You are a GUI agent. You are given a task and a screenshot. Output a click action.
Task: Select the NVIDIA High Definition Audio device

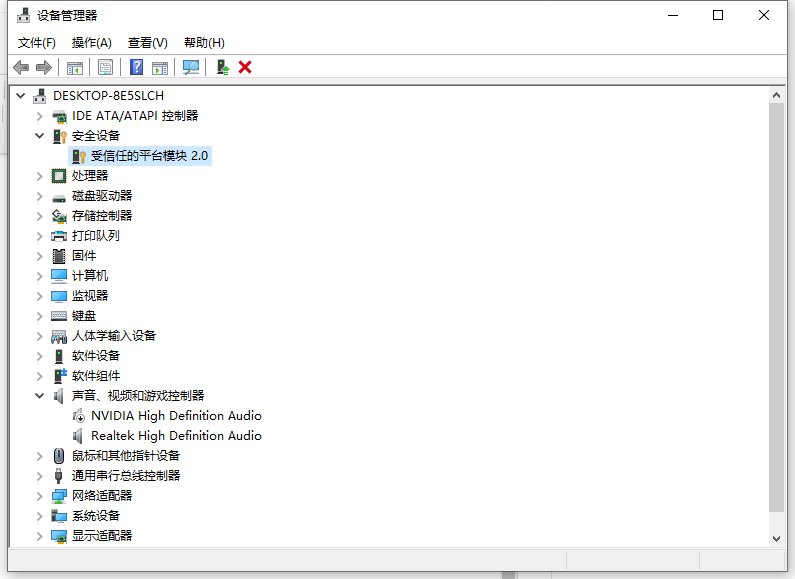176,416
